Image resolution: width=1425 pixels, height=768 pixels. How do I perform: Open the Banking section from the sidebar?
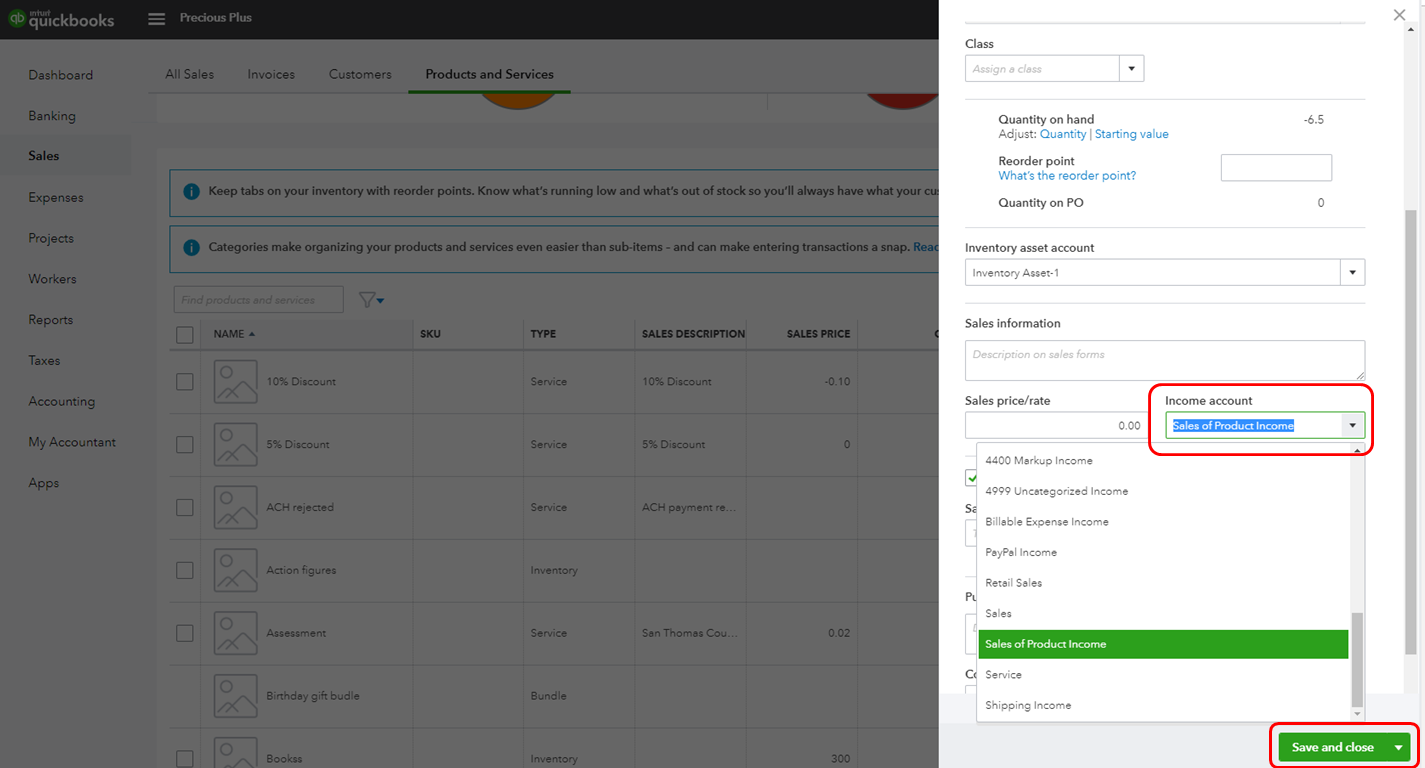point(53,115)
